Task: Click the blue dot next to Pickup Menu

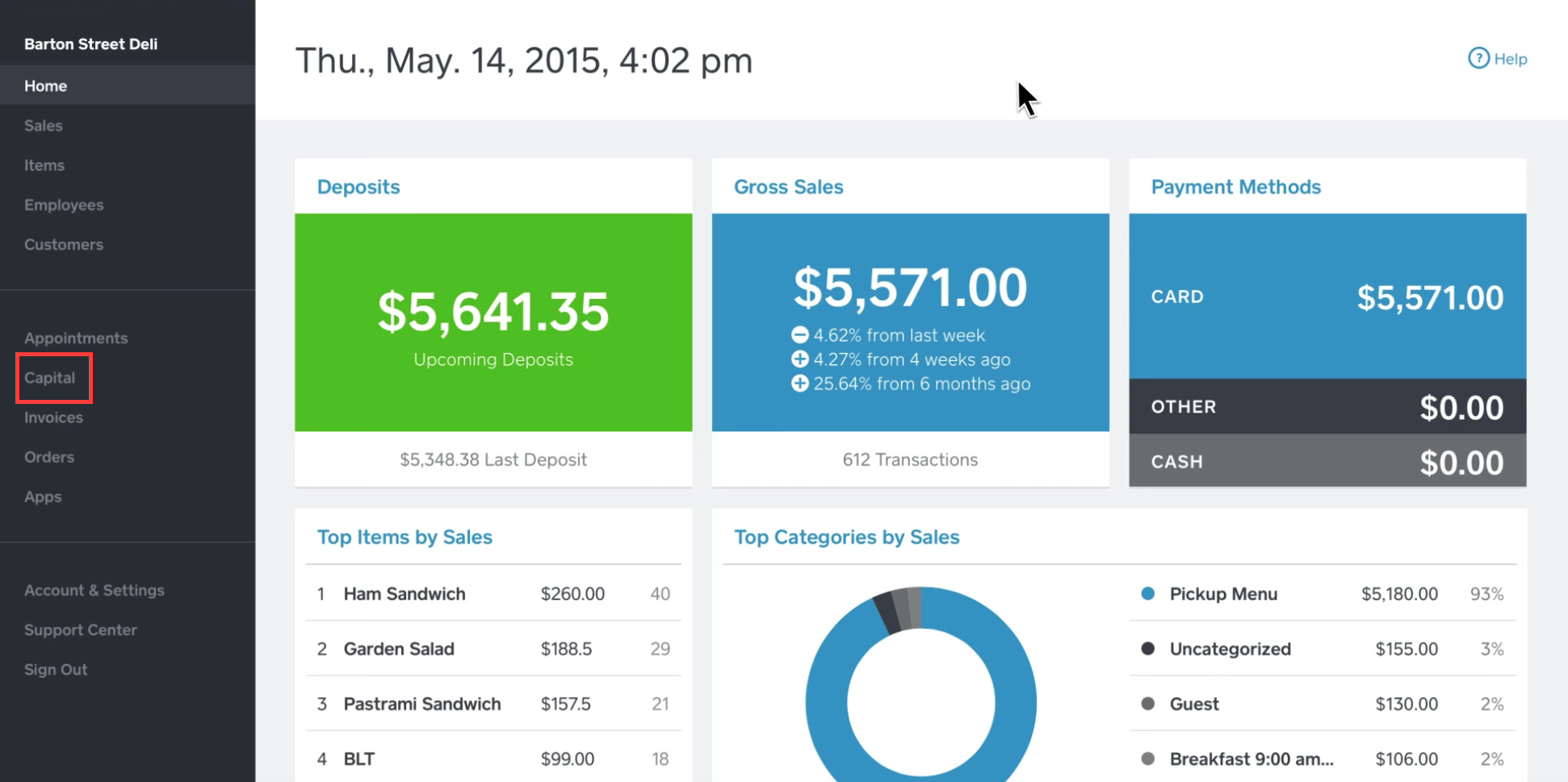Action: [1147, 594]
